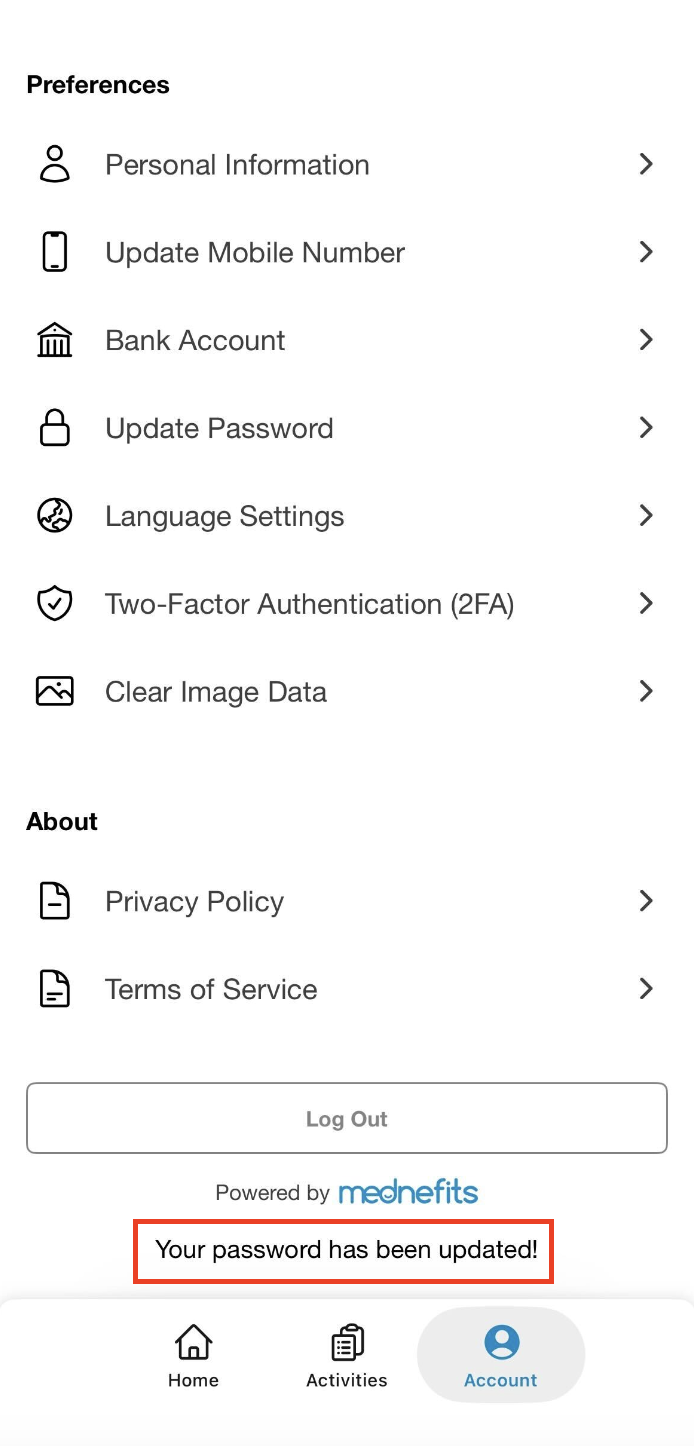Tap the Privacy Policy document icon
Screen dimensions: 694x1446
(55, 901)
